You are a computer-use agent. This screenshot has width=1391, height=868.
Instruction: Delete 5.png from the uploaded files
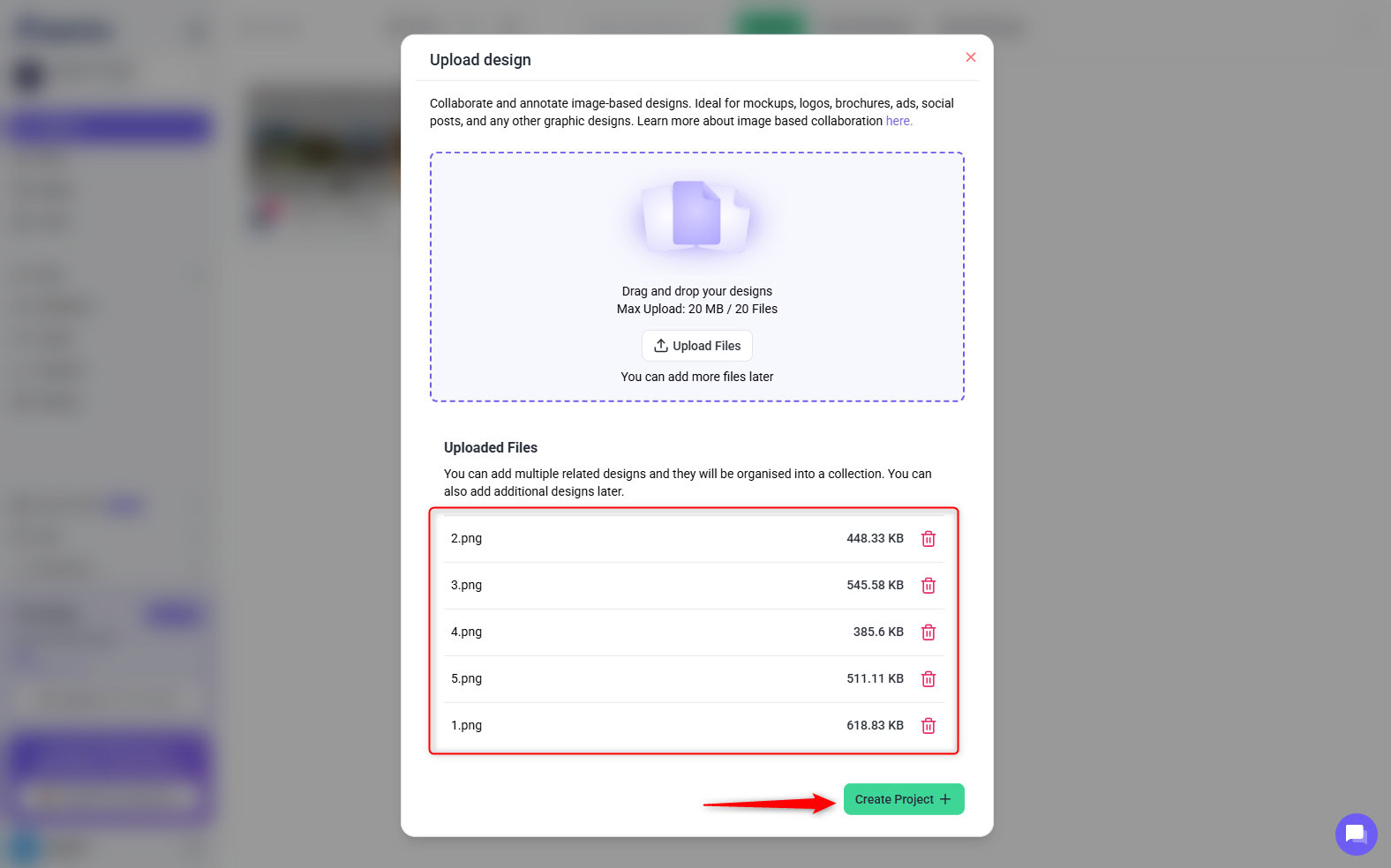928,679
